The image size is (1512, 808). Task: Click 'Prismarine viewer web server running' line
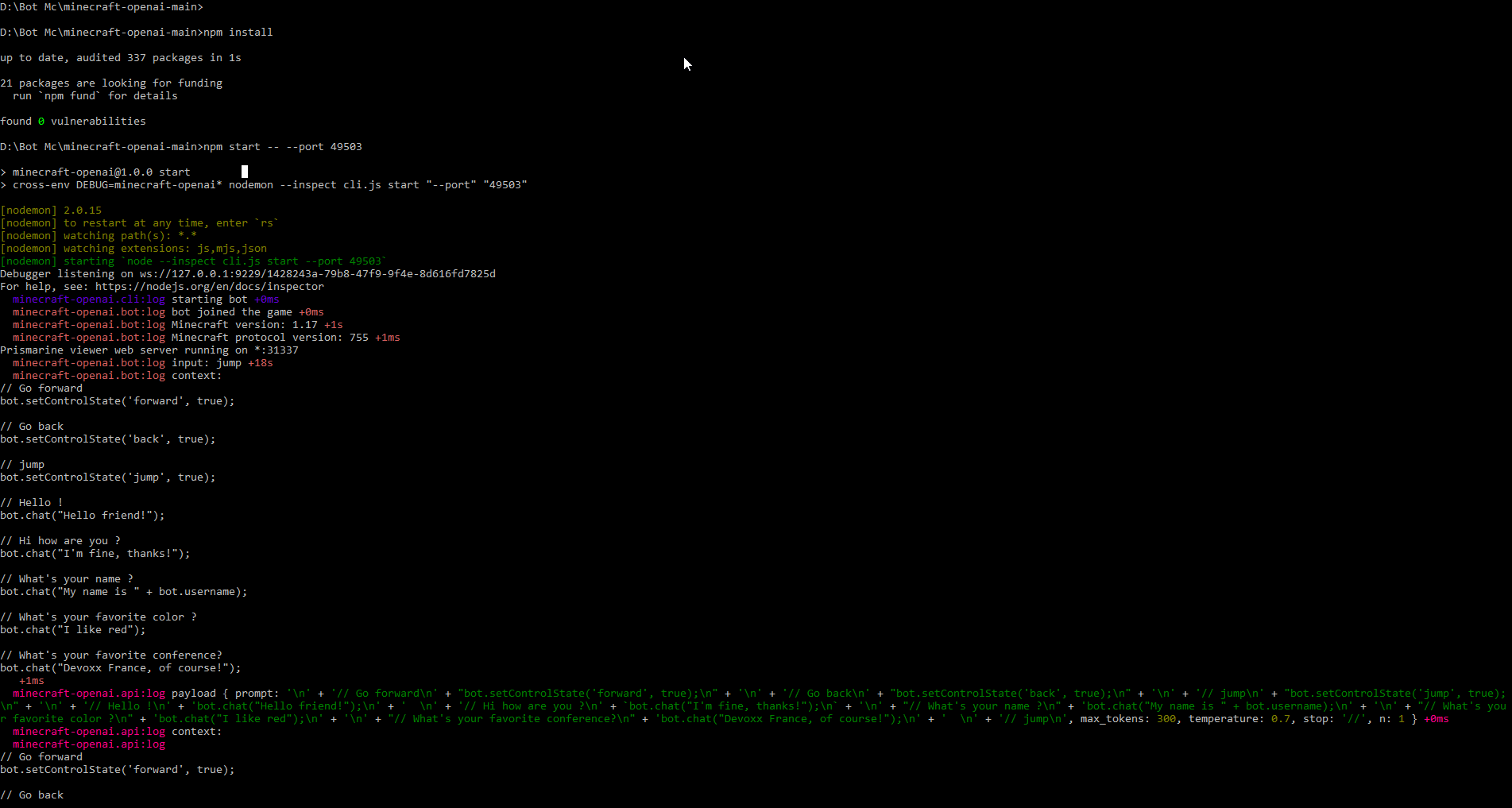[149, 350]
